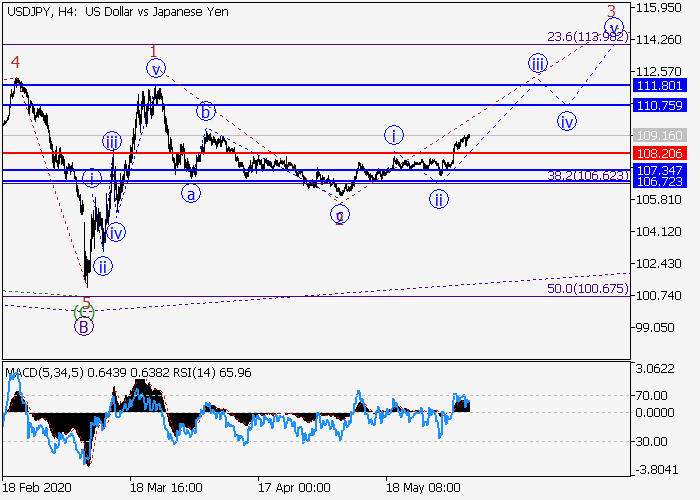Select the orange wave 4 label
This screenshot has height=500, width=700.
click(x=15, y=62)
